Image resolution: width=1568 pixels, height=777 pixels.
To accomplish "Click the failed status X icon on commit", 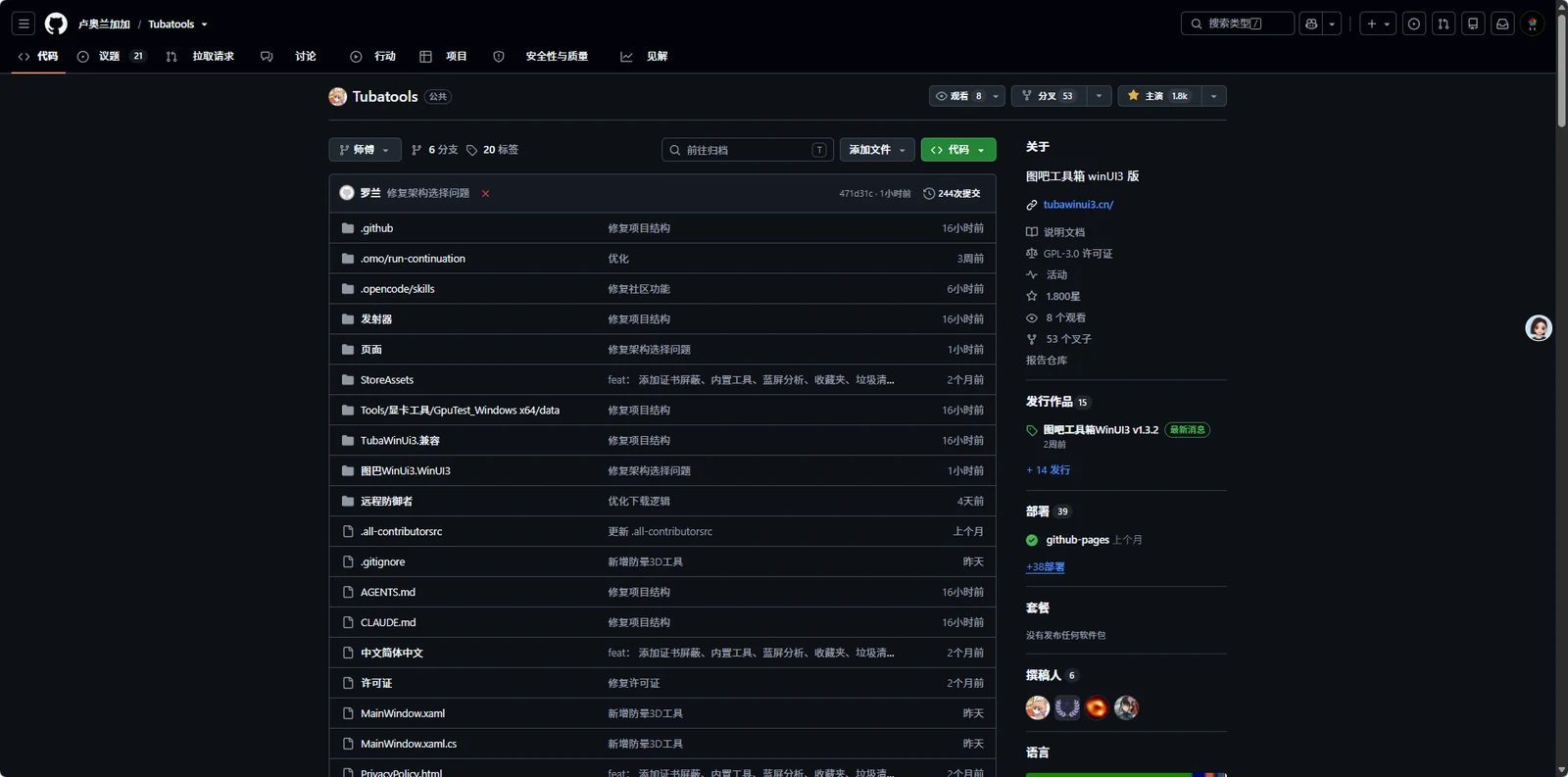I will click(485, 194).
